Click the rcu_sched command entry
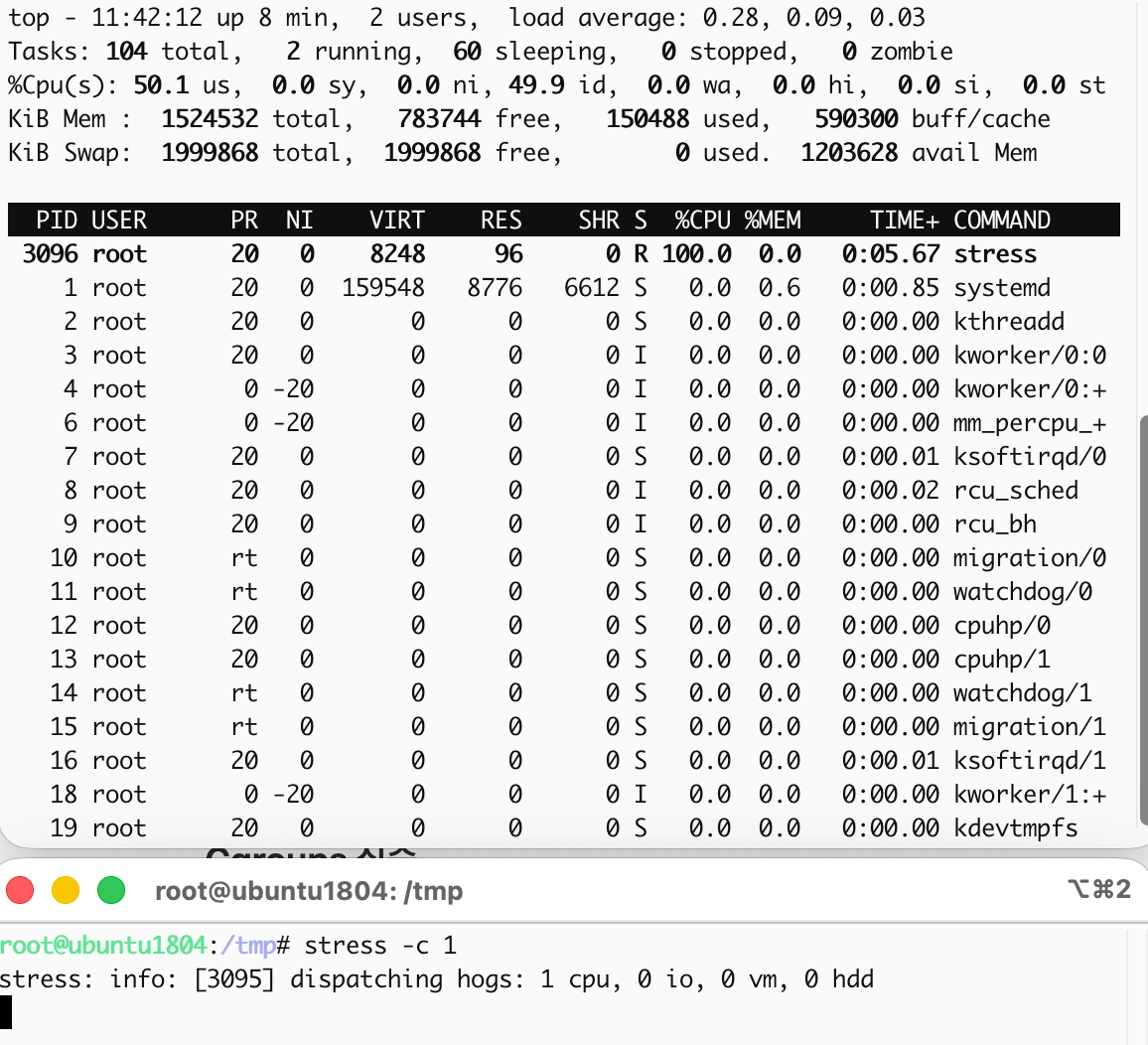Image resolution: width=1148 pixels, height=1045 pixels. [x=1016, y=491]
